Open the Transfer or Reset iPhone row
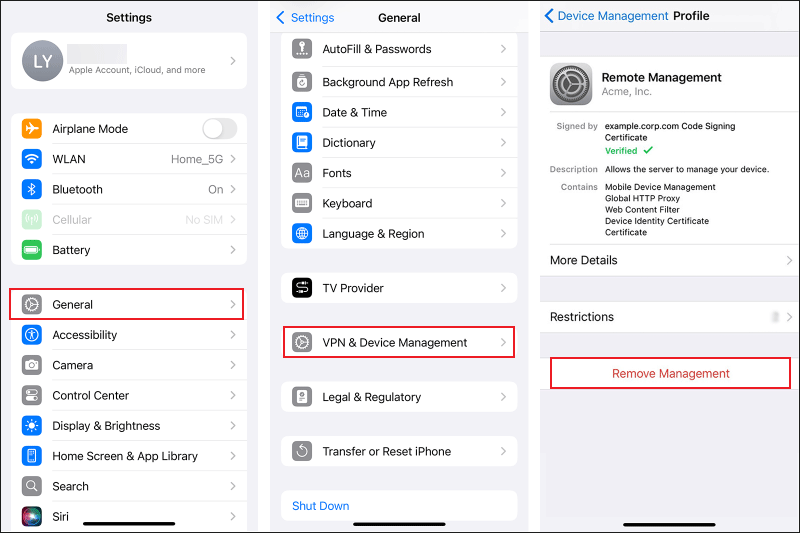Viewport: 800px width, 533px height. (x=399, y=451)
